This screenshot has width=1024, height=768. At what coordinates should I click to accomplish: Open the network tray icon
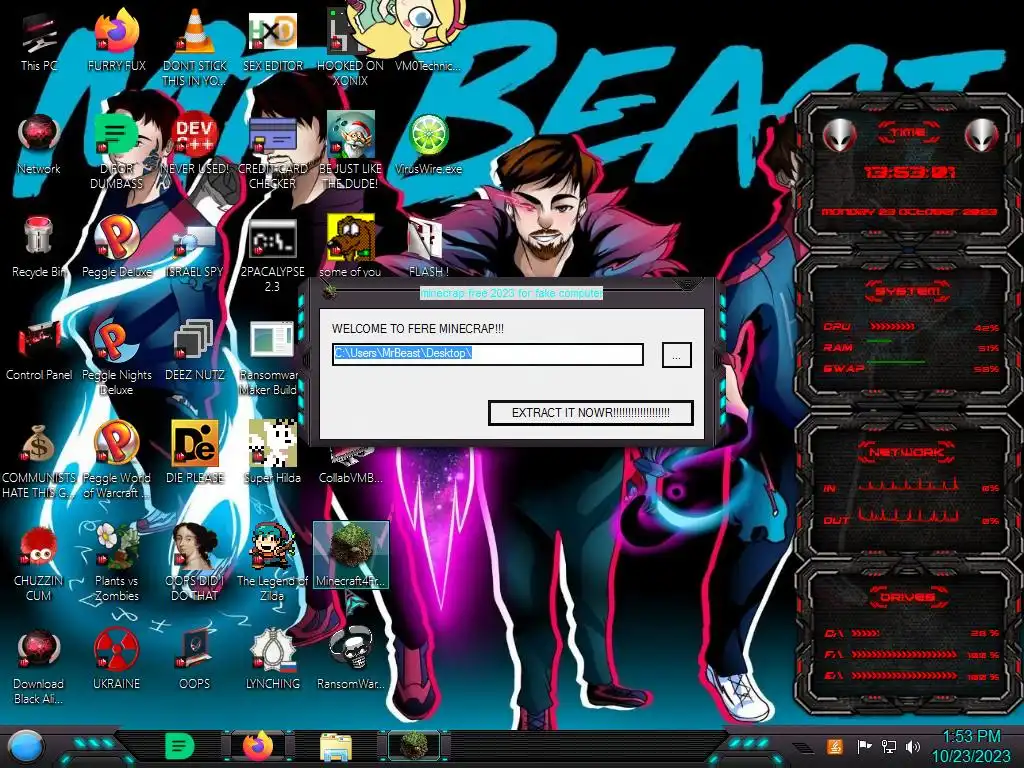[889, 746]
